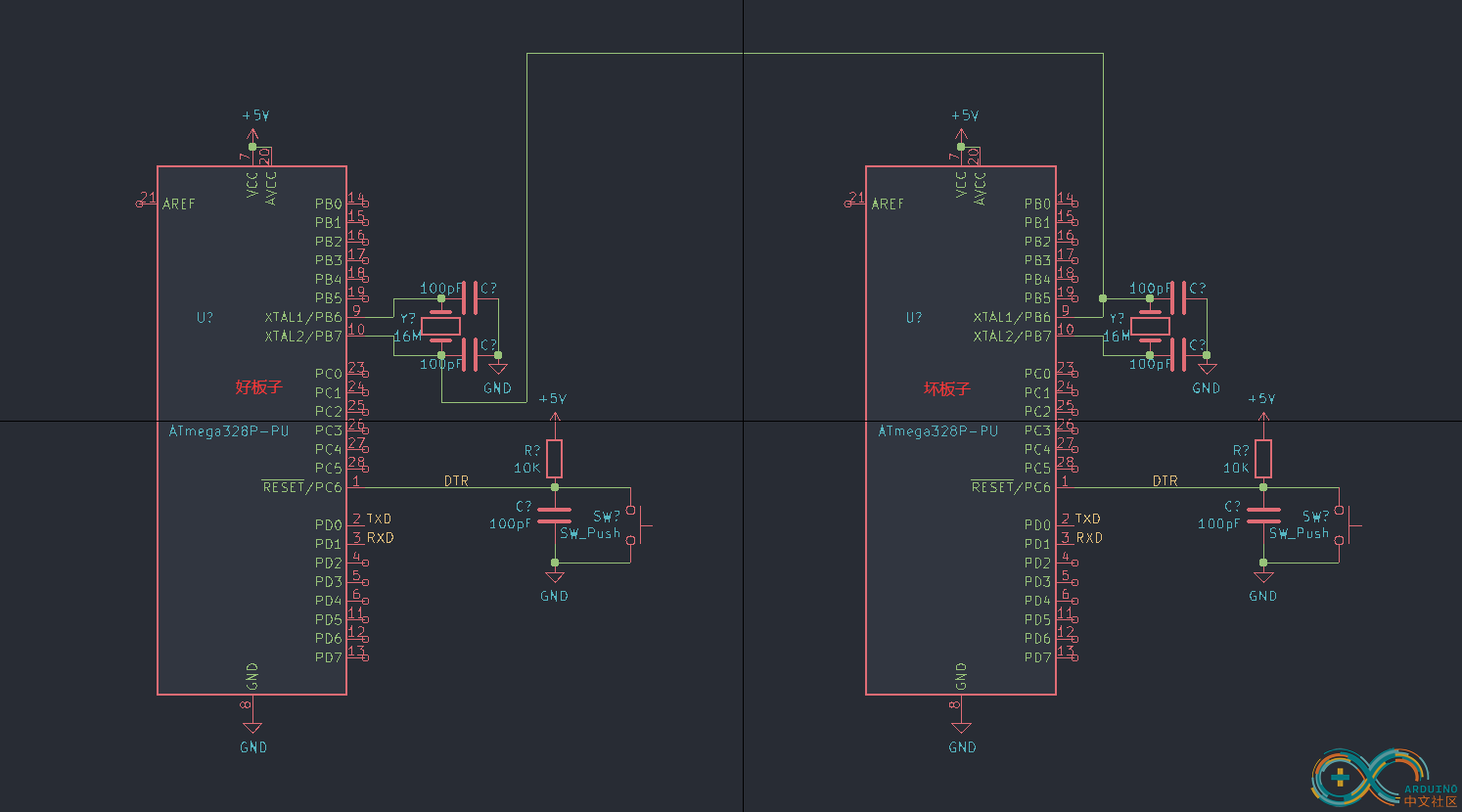The width and height of the screenshot is (1462, 812).
Task: Click XTAL1/PB6 pin name on 好板子
Action: point(303,317)
